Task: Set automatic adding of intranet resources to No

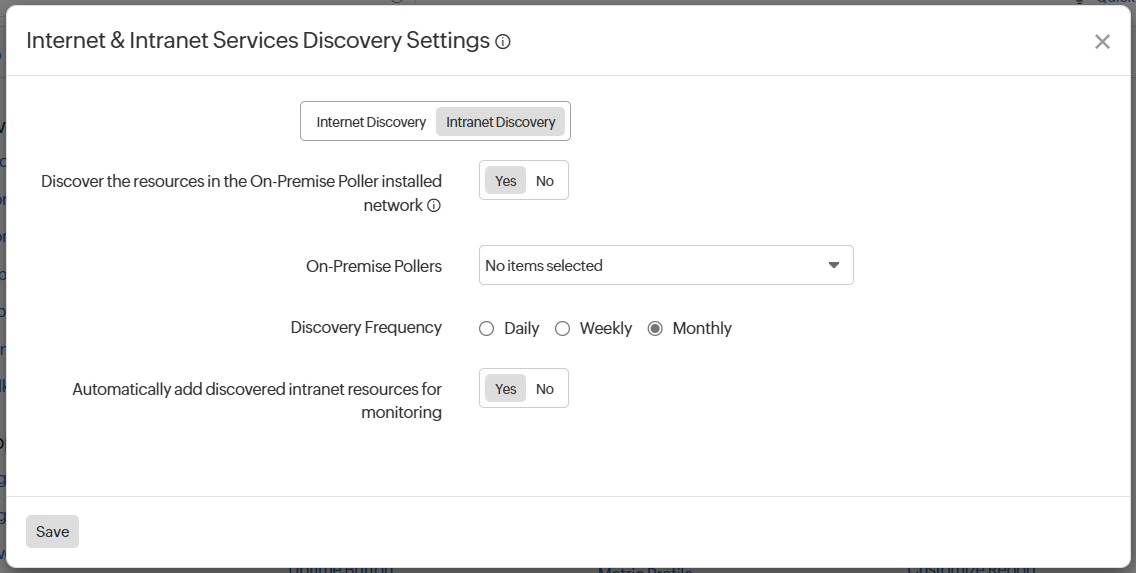Action: tap(545, 389)
